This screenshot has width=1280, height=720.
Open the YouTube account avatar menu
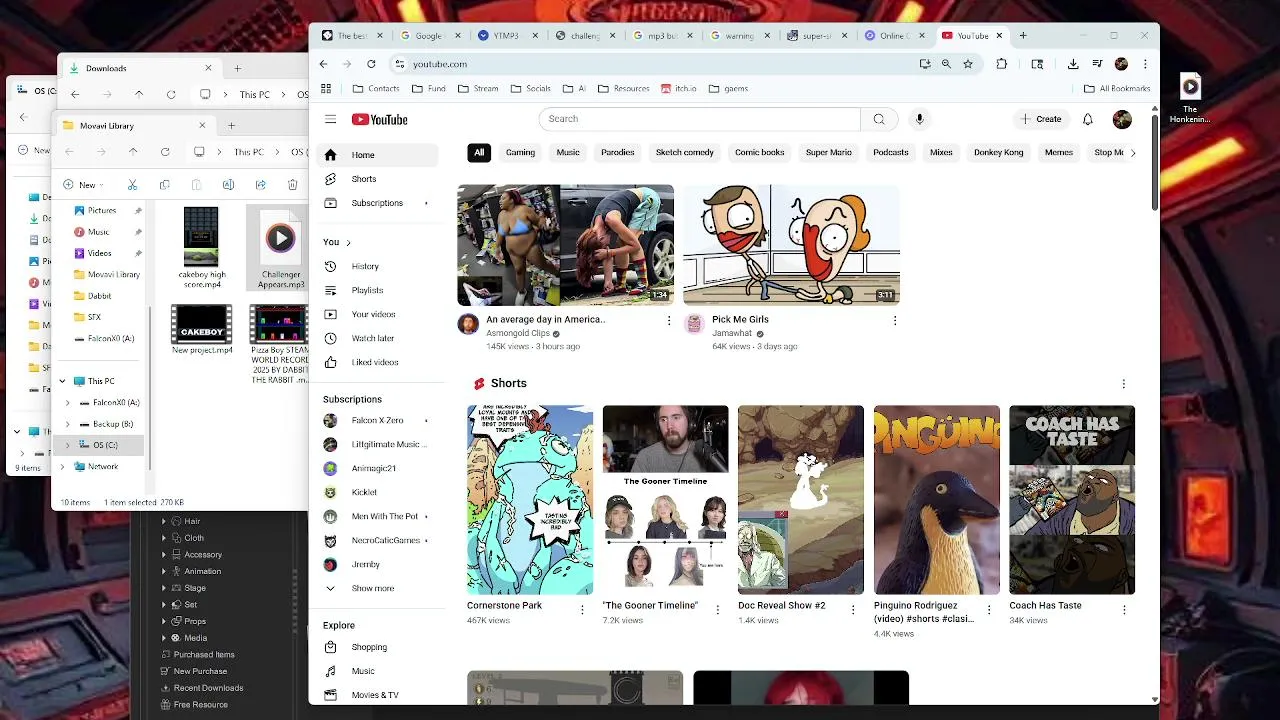point(1122,119)
